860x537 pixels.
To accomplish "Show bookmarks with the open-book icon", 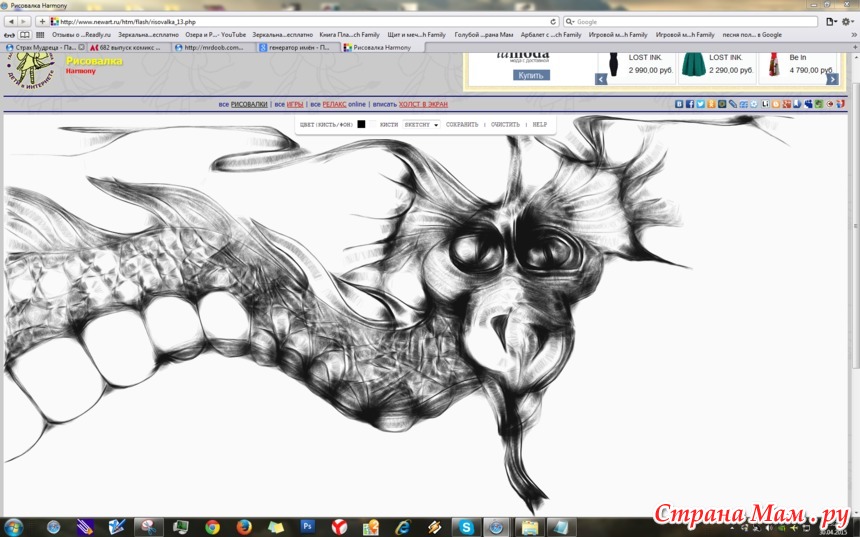I will (25, 35).
